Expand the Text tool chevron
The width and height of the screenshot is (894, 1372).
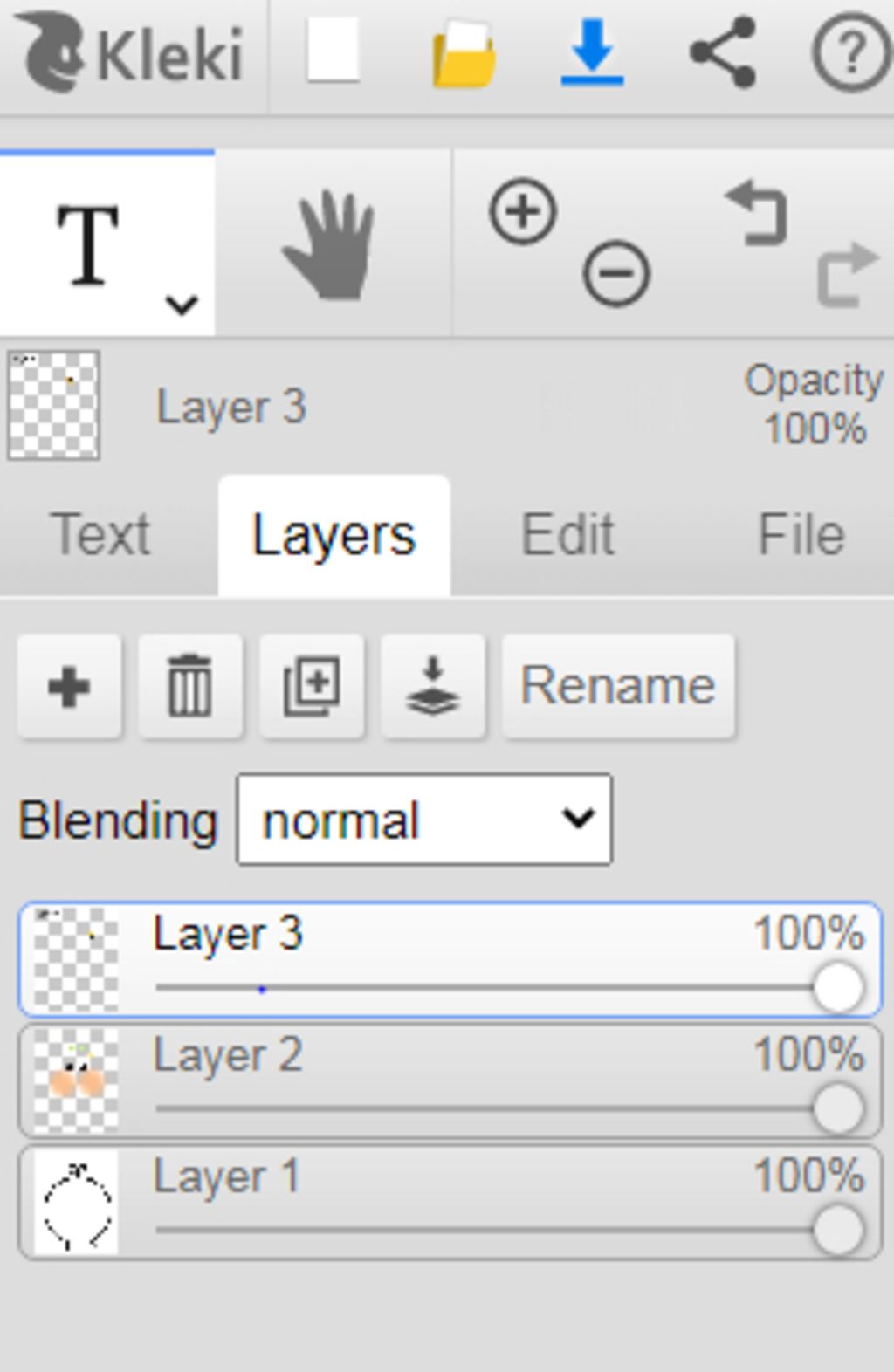(x=182, y=305)
